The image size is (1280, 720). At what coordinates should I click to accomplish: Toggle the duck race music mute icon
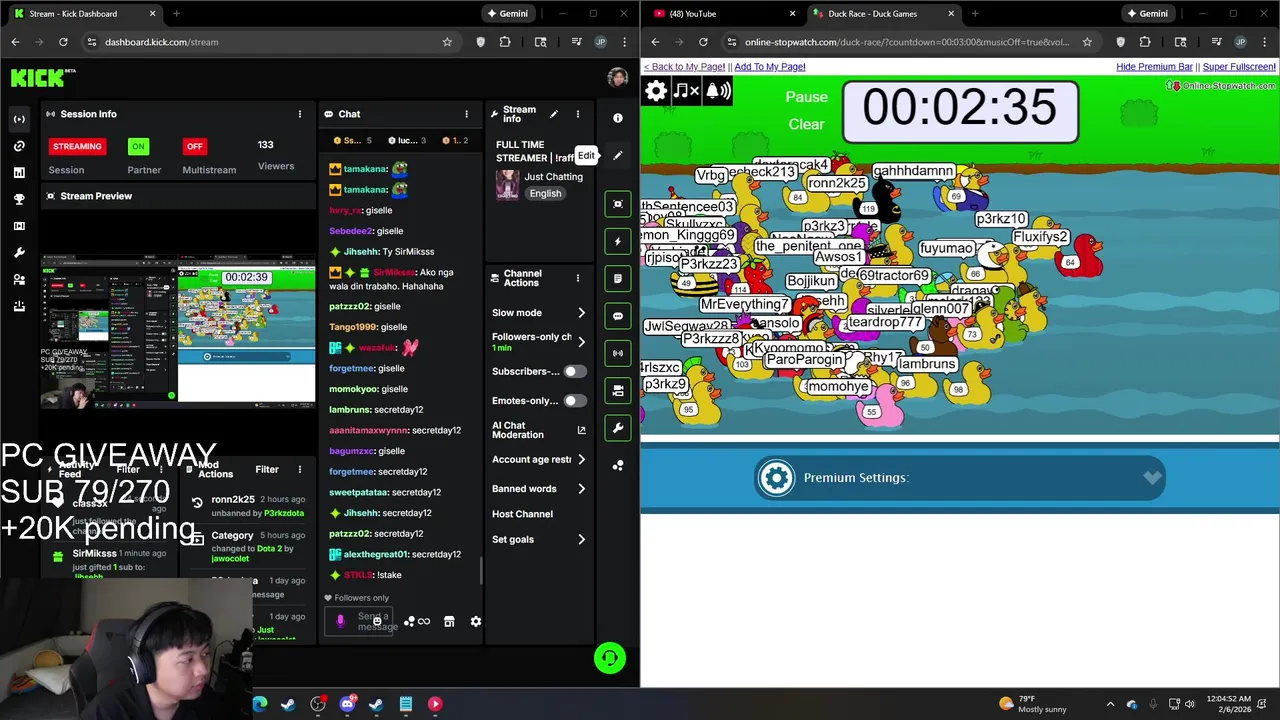(x=686, y=91)
